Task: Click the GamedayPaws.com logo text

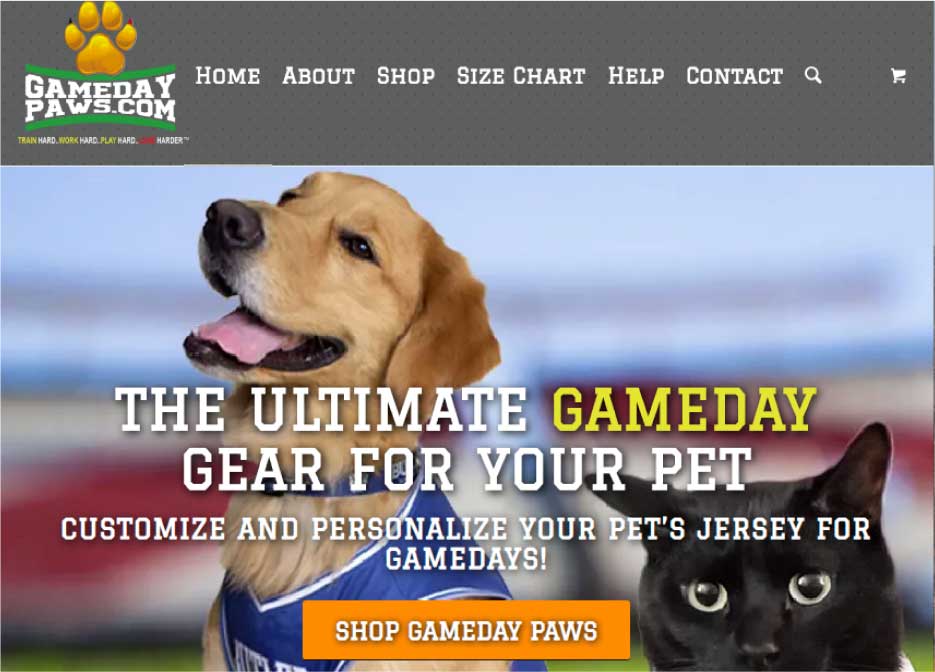Action: coord(100,98)
